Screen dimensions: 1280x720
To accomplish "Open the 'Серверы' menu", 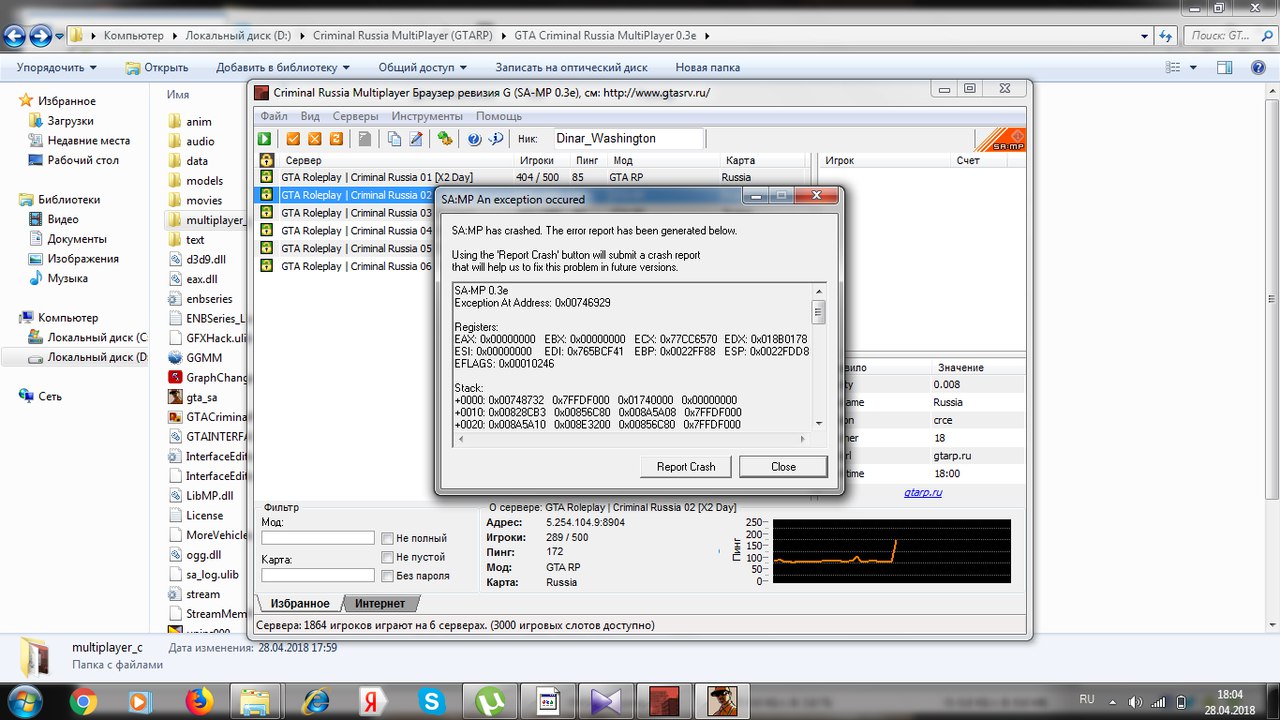I will coord(355,116).
